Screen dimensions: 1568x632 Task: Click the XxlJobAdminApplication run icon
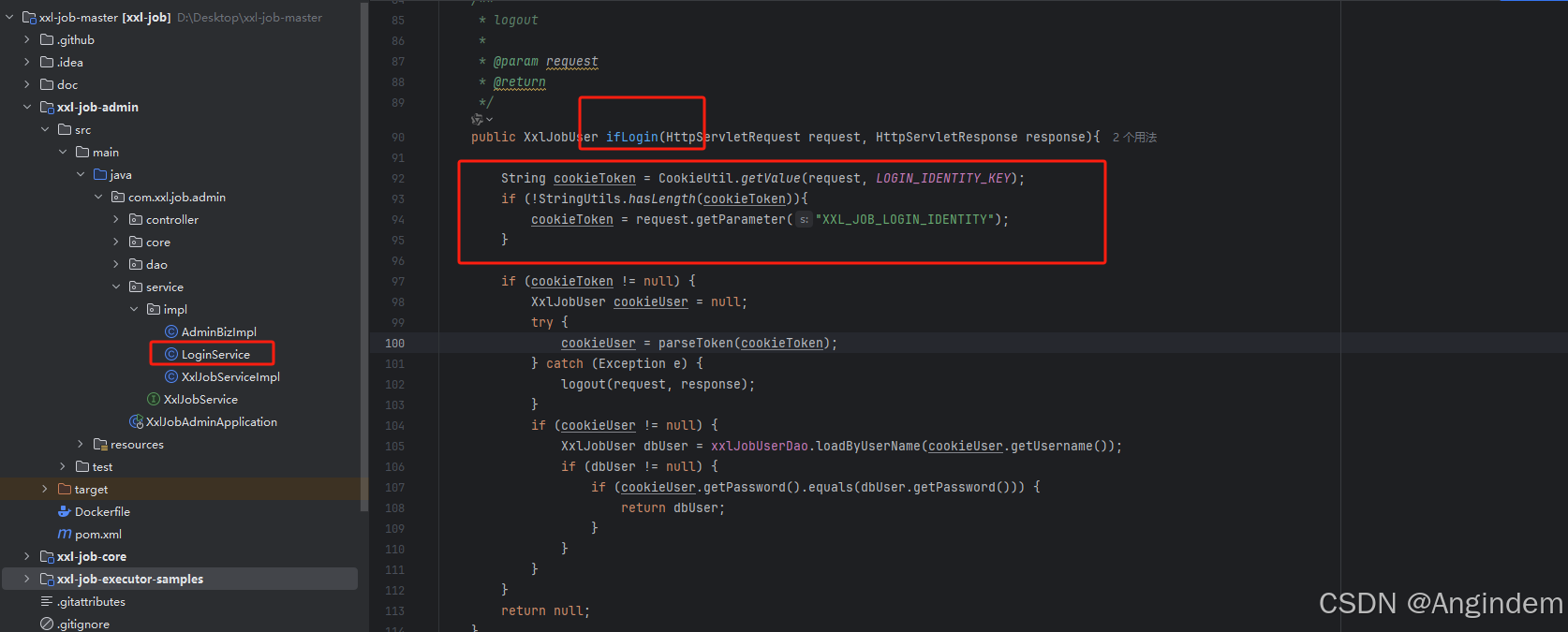click(x=136, y=421)
